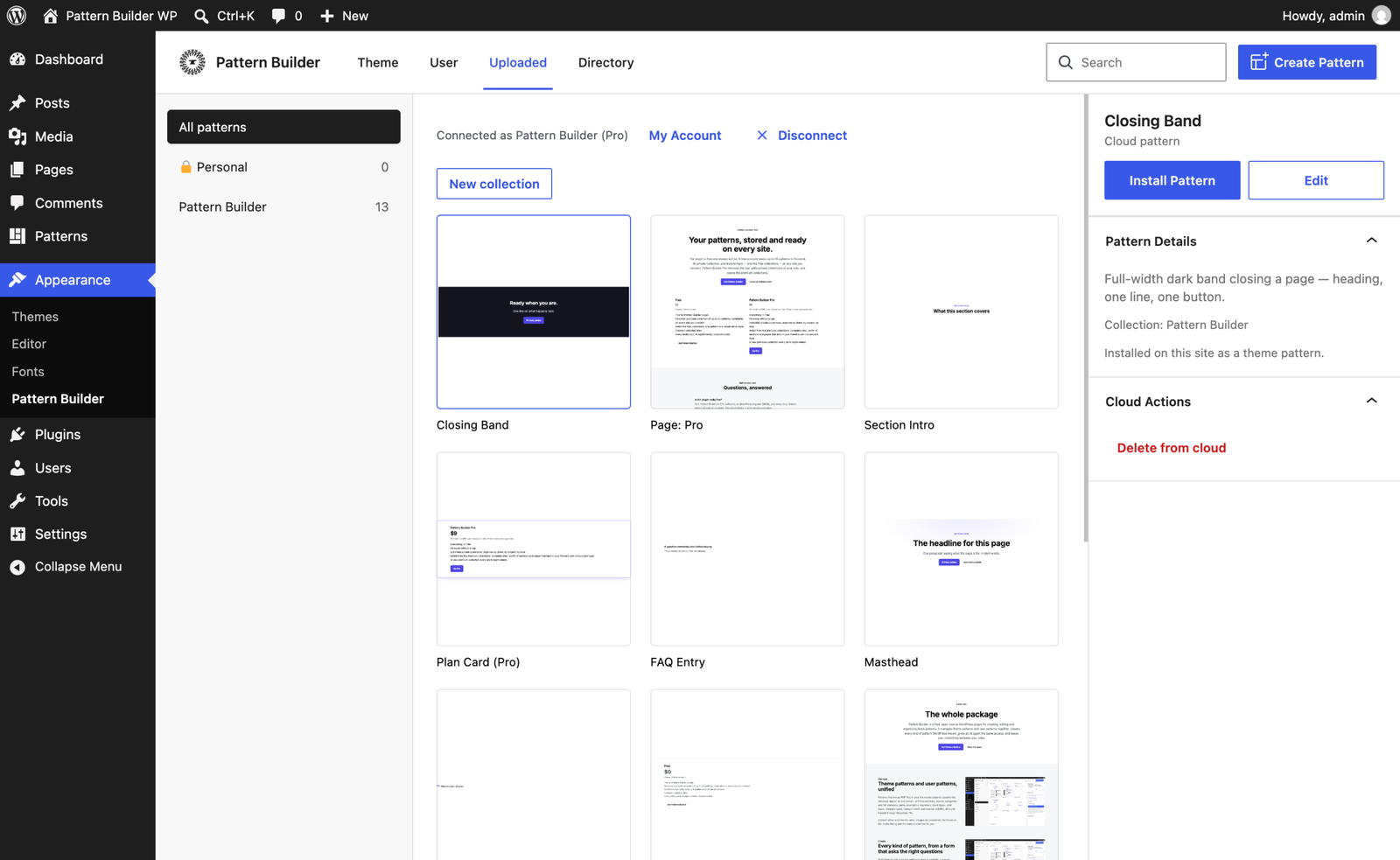1400x860 pixels.
Task: Select the Closing Band pattern thumbnail
Action: point(534,311)
